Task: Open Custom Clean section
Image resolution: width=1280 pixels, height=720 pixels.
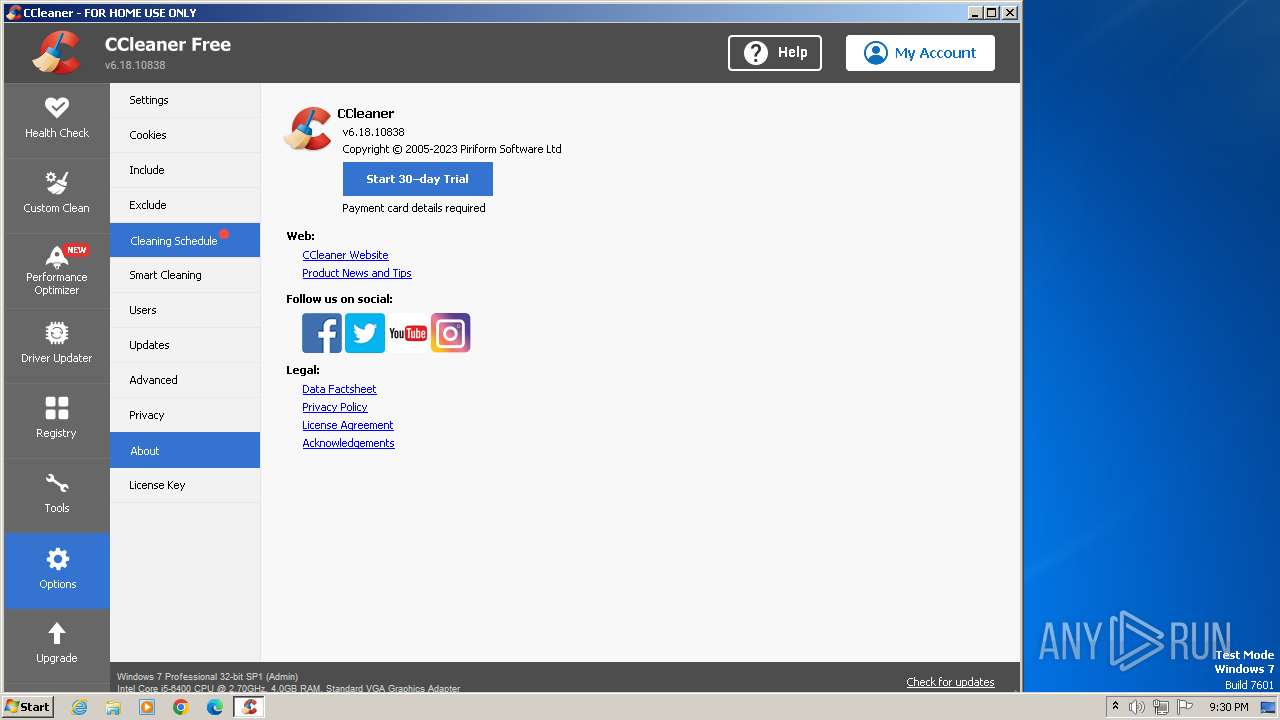Action: click(x=57, y=195)
